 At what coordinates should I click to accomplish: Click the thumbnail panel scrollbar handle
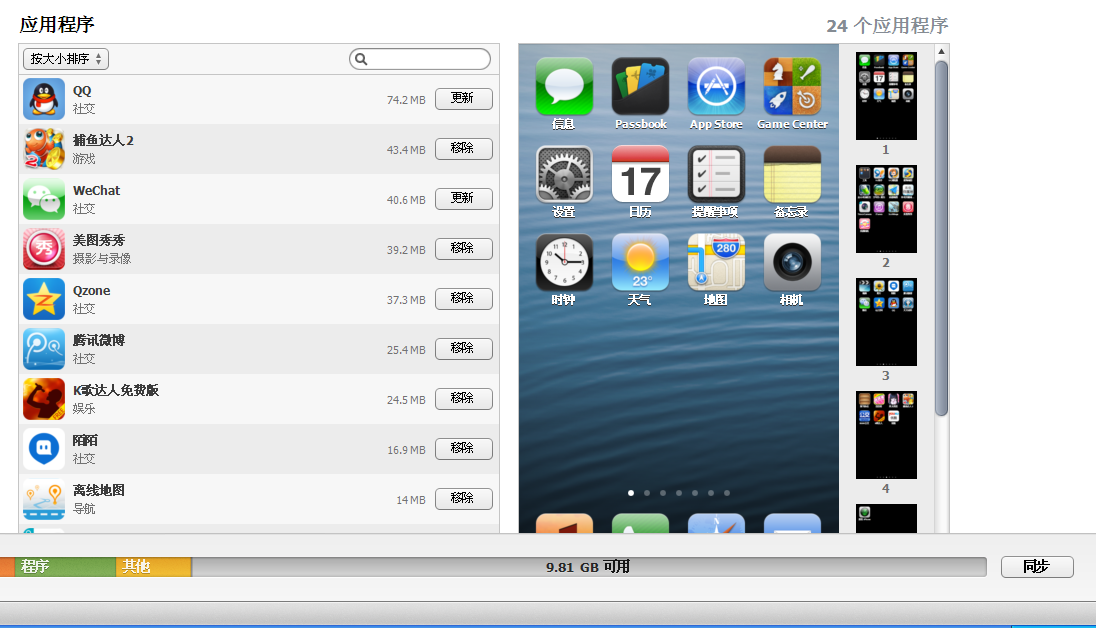tap(942, 238)
